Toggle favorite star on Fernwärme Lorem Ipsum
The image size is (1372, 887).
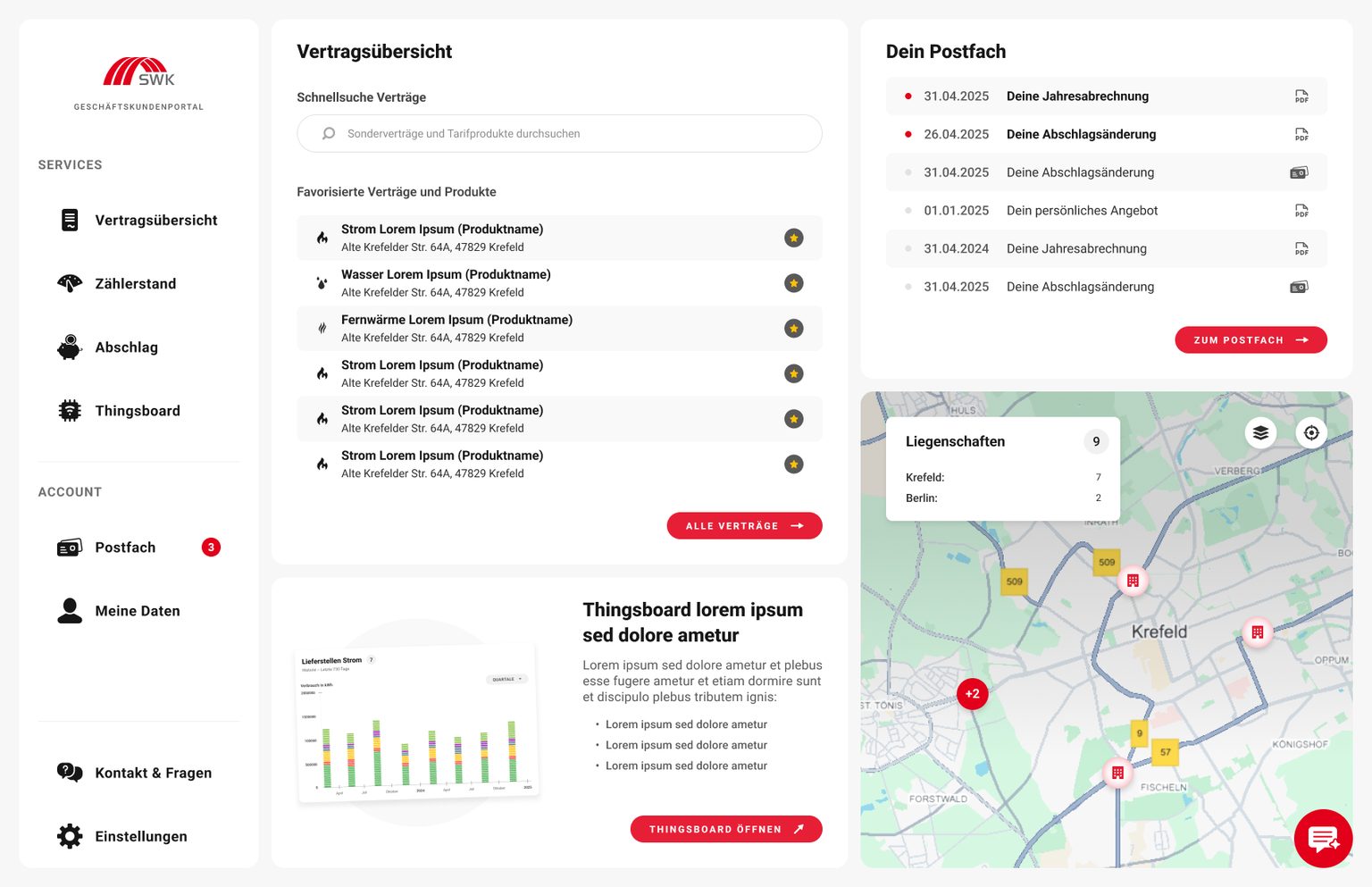click(x=794, y=329)
